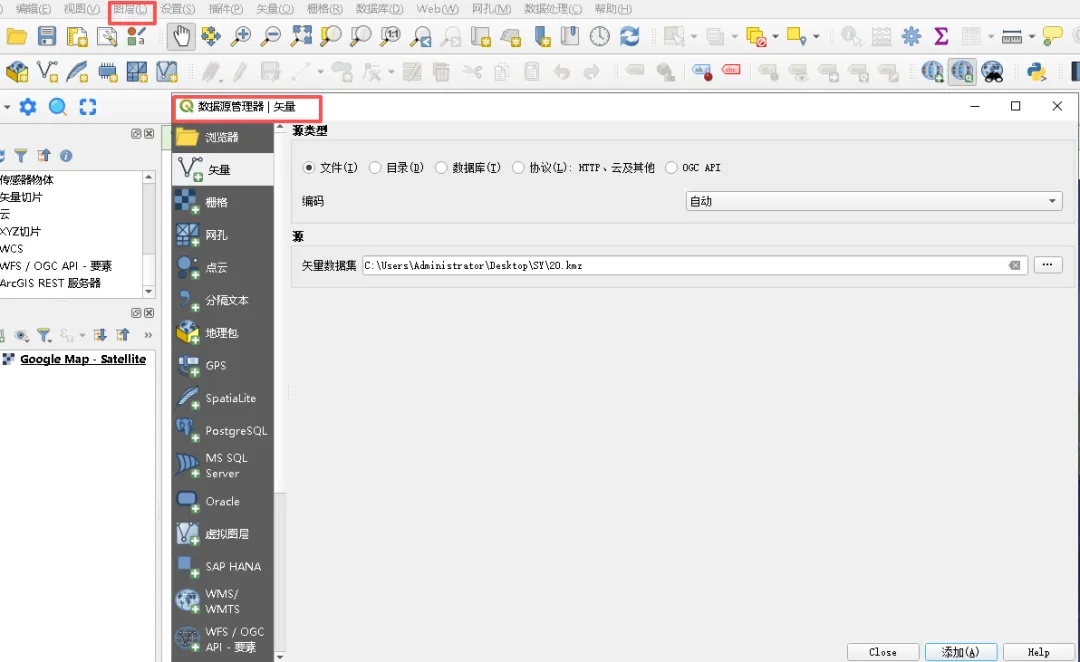This screenshot has width=1080, height=662.
Task: Click the New Shapefile Layer icon
Action: point(47,72)
